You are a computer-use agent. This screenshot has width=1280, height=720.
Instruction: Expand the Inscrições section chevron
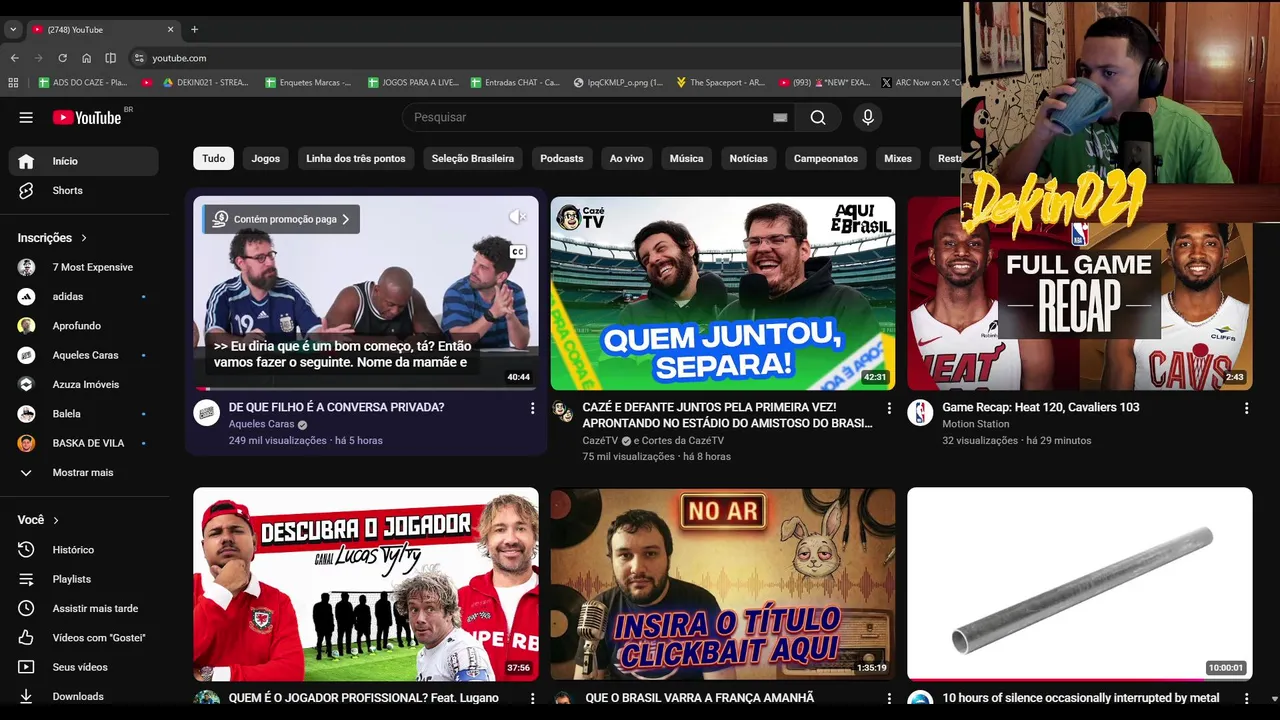point(84,238)
